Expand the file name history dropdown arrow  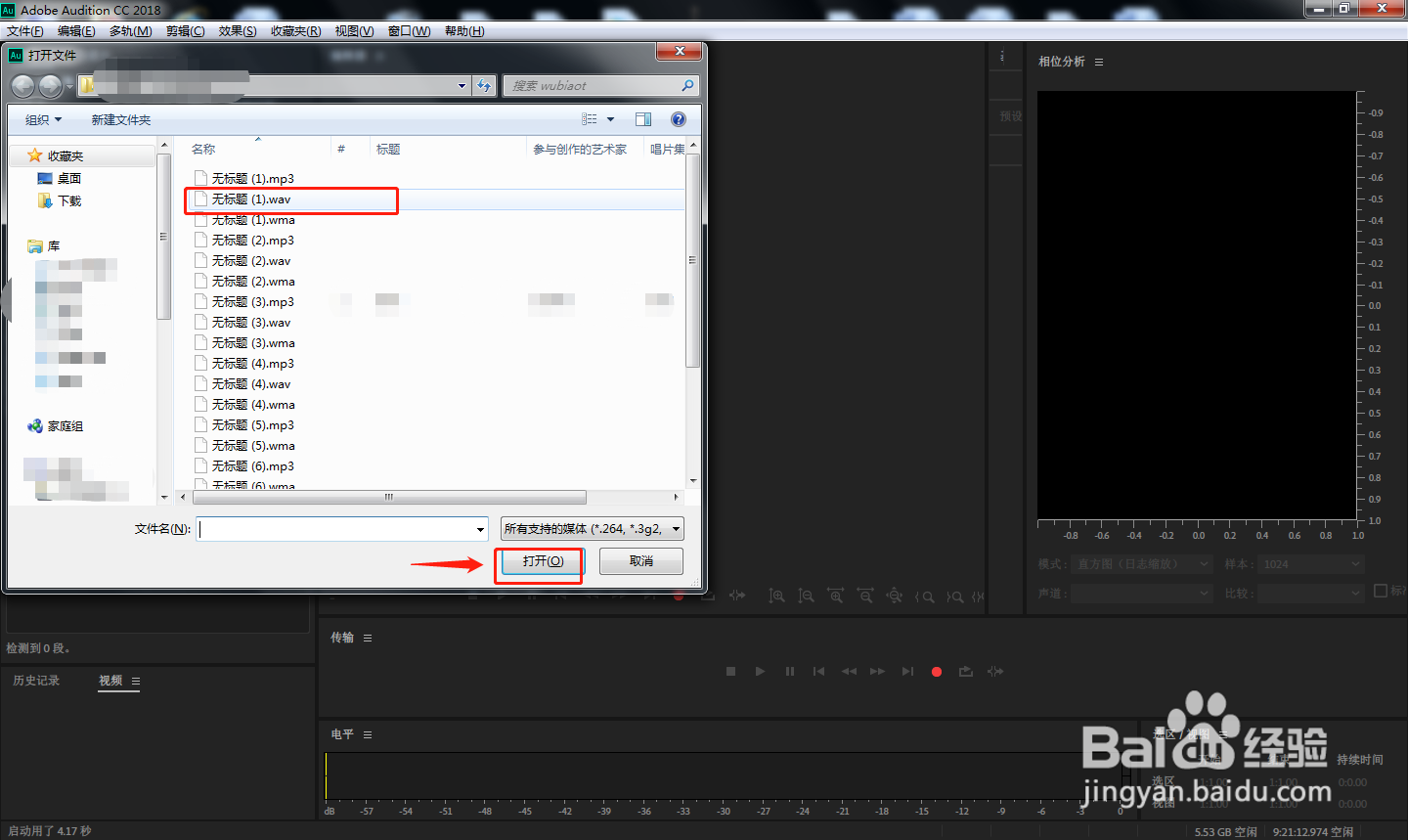point(480,529)
